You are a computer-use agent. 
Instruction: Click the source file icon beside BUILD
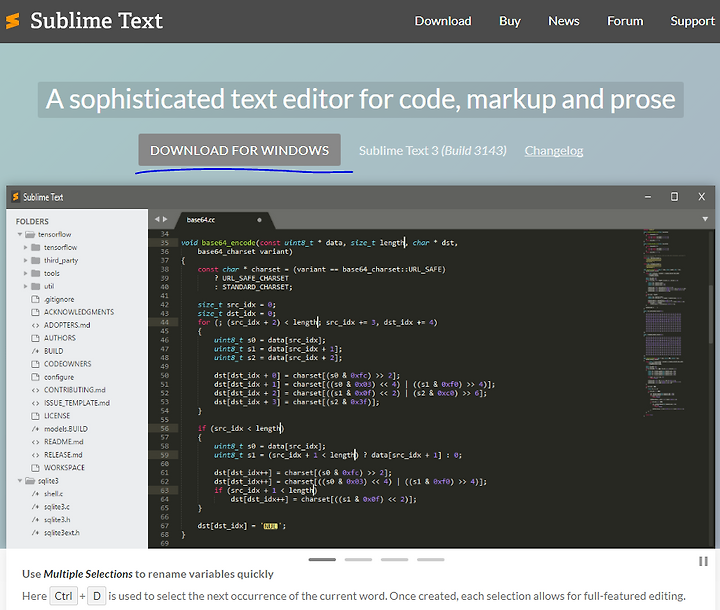pyautogui.click(x=35, y=351)
